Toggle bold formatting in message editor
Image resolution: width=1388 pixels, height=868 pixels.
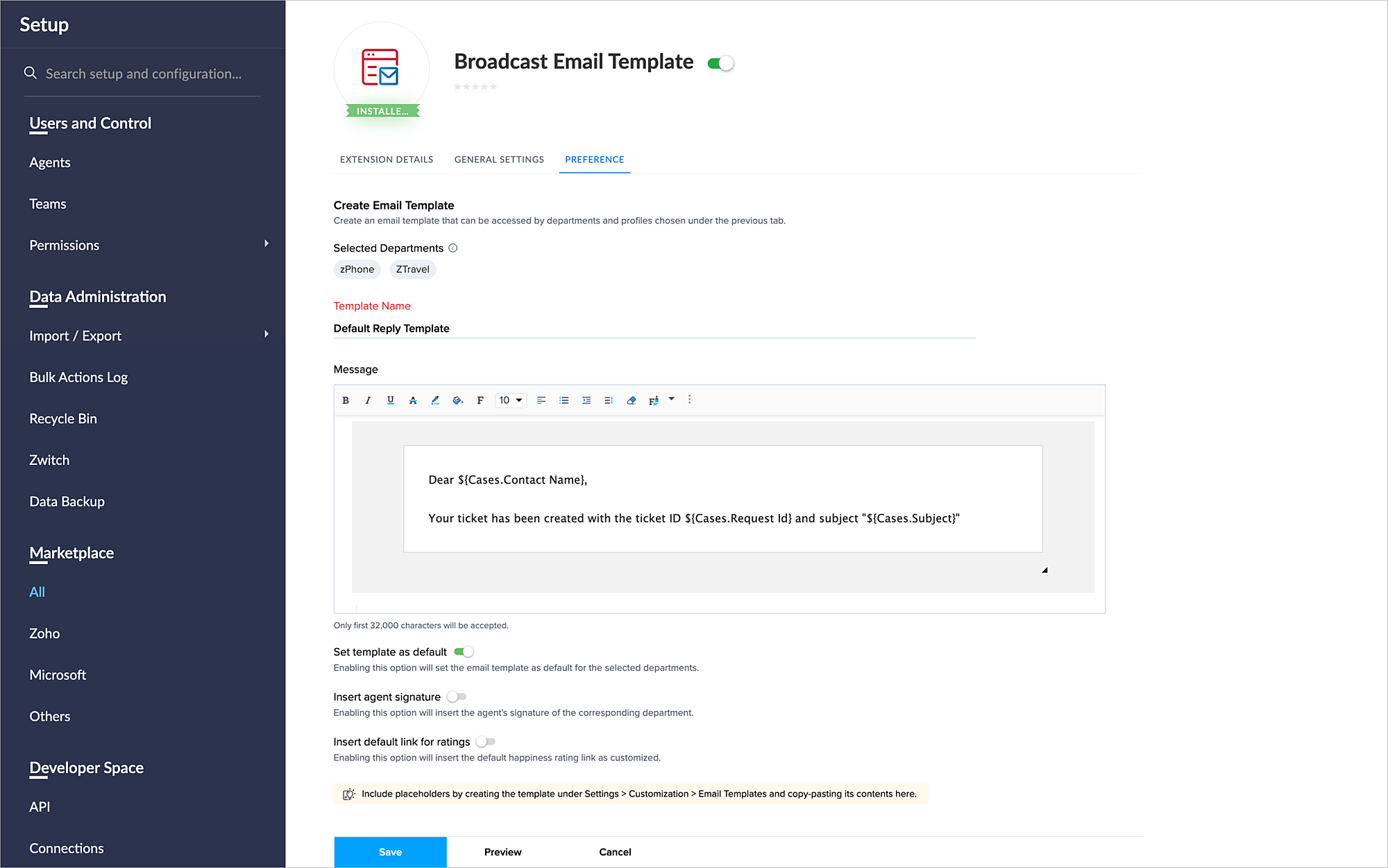[x=346, y=400]
